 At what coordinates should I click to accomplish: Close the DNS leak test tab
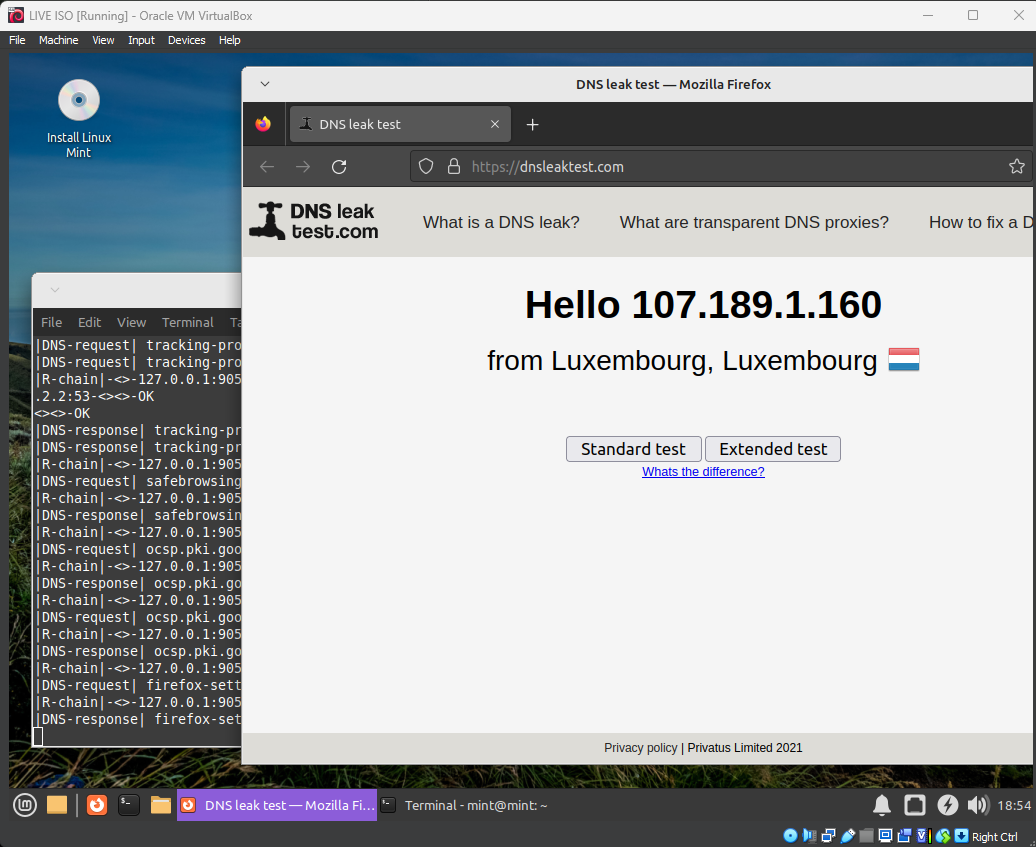(x=495, y=124)
